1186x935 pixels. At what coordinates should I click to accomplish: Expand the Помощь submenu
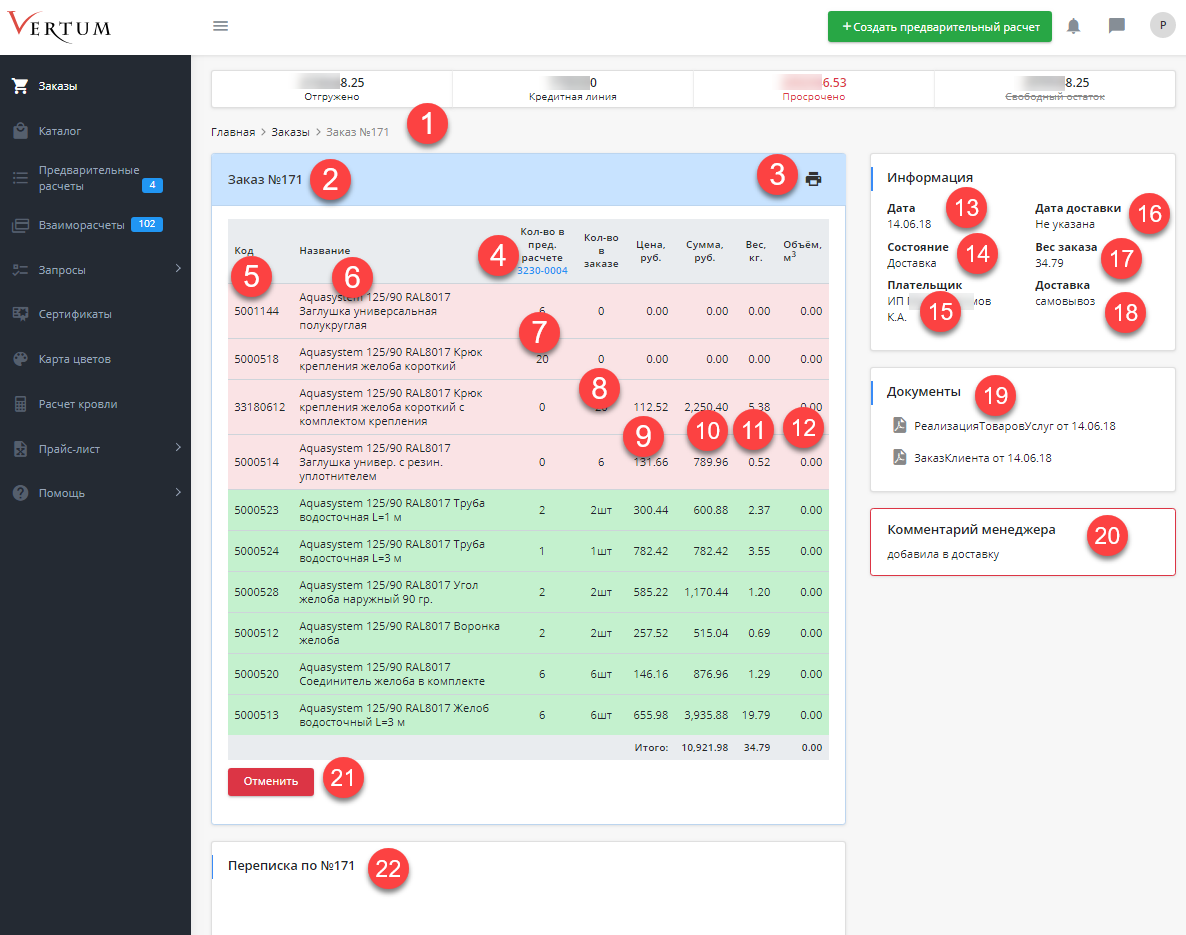[95, 493]
